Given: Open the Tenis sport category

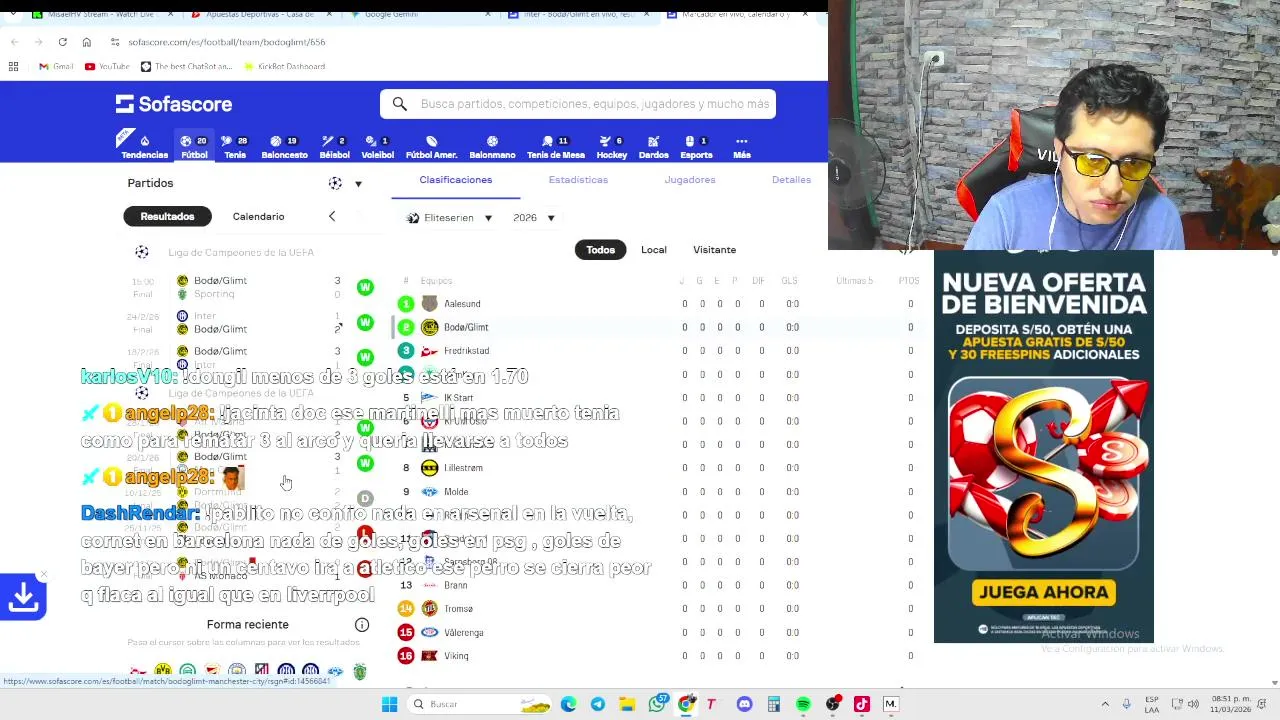Looking at the screenshot, I should tap(235, 147).
